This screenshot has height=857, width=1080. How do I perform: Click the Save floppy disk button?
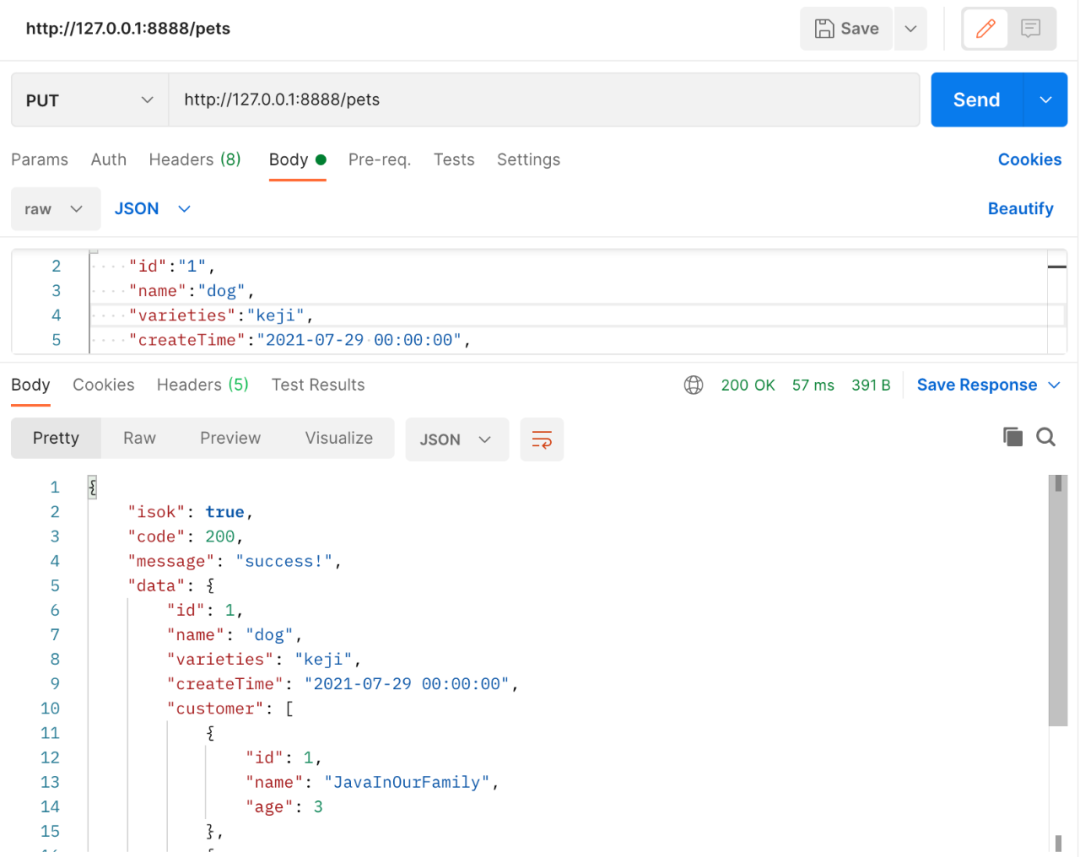847,29
